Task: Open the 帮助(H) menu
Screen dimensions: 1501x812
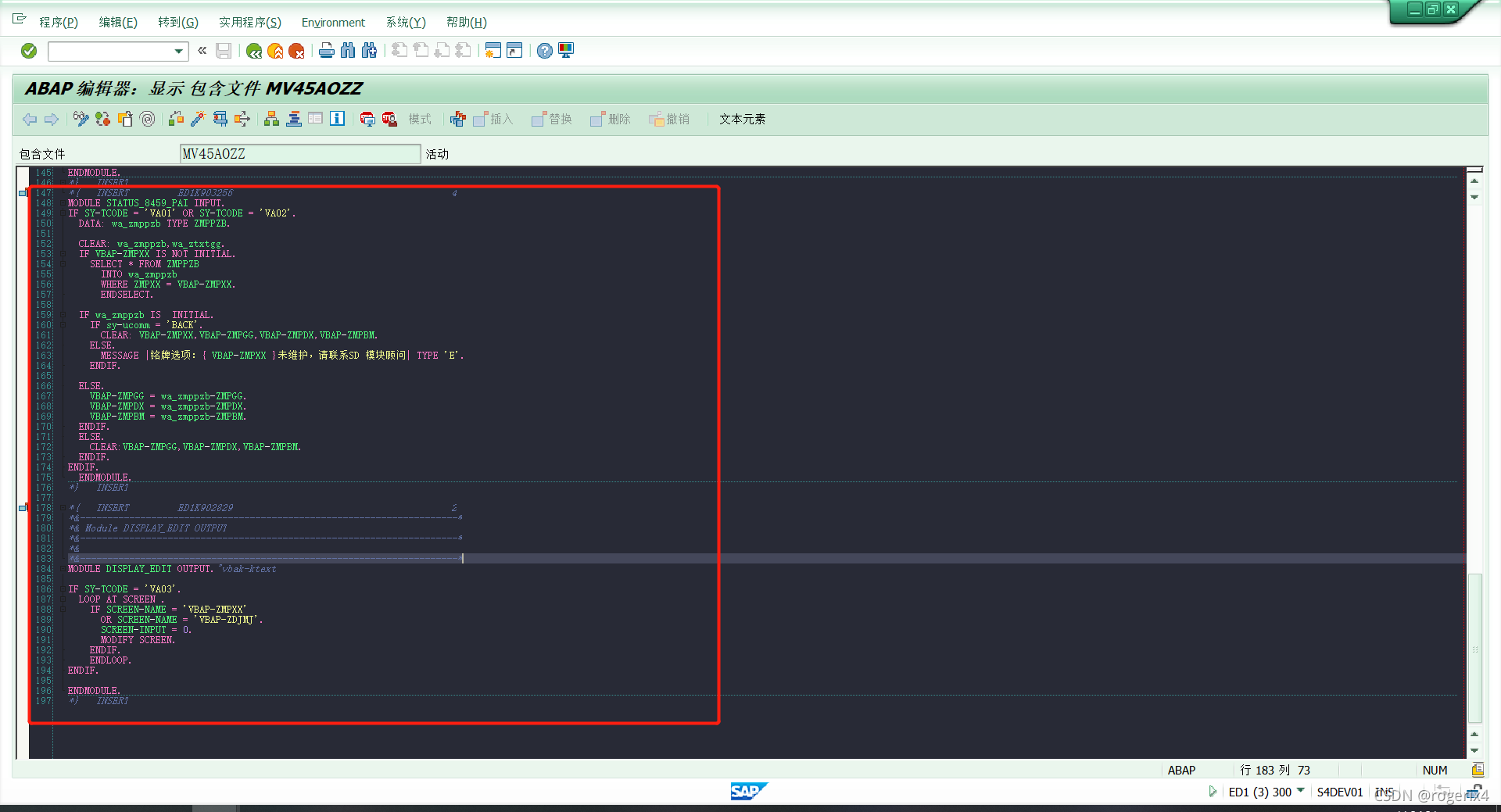Action: 467,22
